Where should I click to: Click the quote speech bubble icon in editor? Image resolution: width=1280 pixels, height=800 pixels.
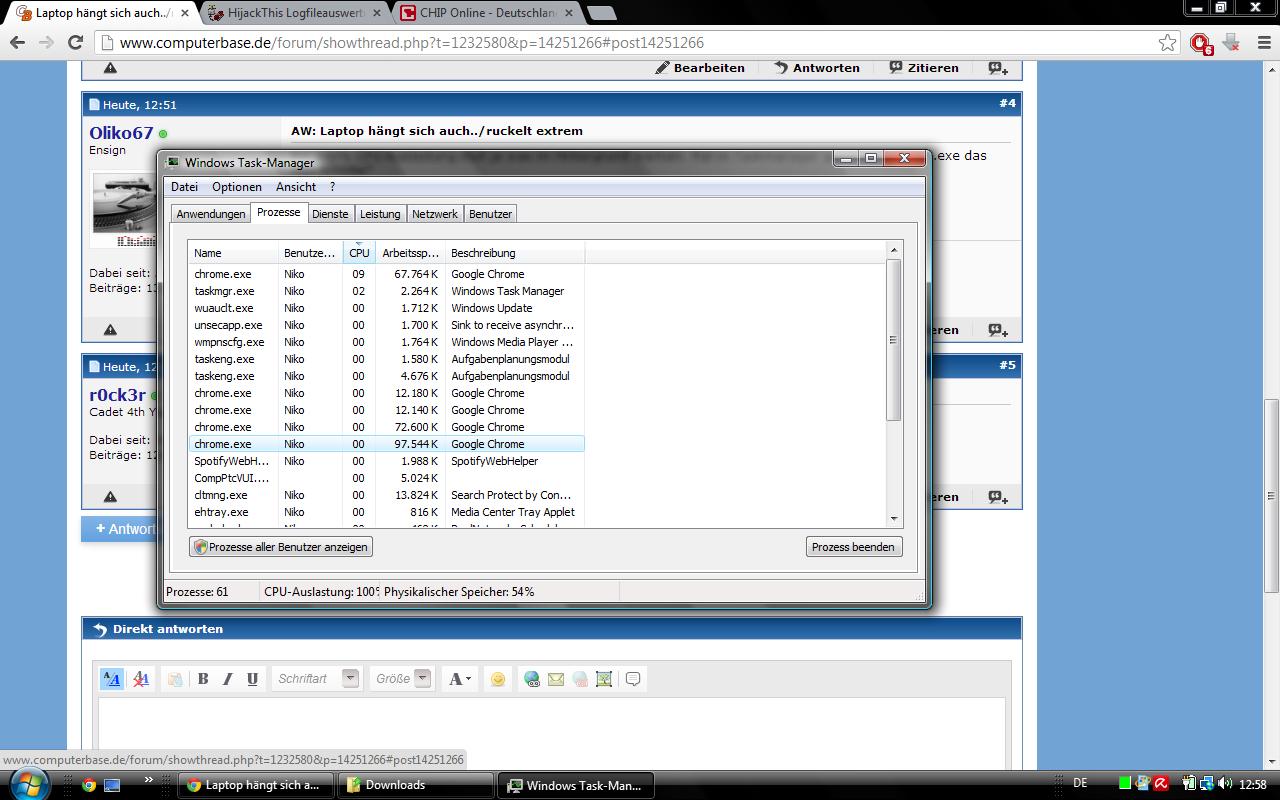[633, 679]
